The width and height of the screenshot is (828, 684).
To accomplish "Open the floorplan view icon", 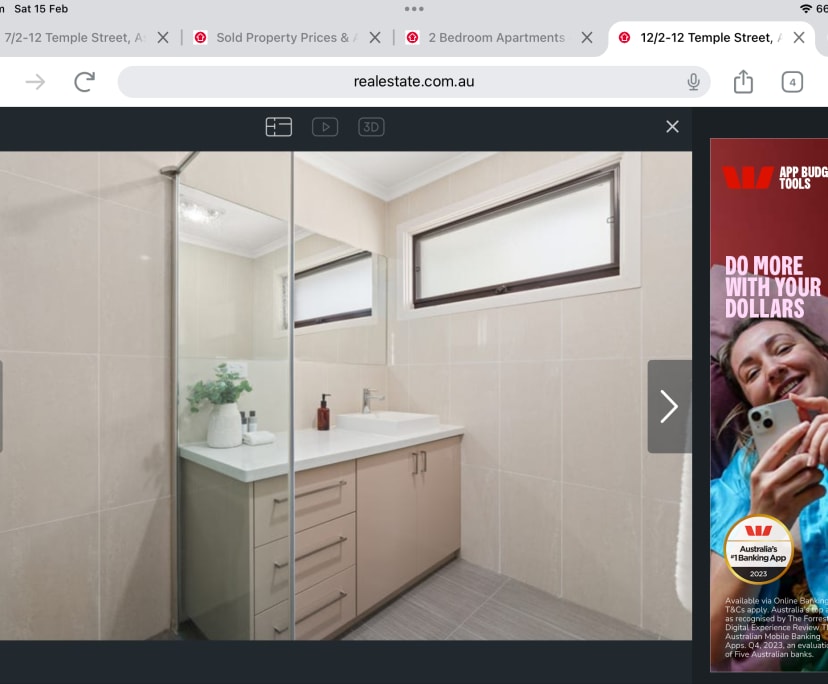I will click(x=278, y=127).
